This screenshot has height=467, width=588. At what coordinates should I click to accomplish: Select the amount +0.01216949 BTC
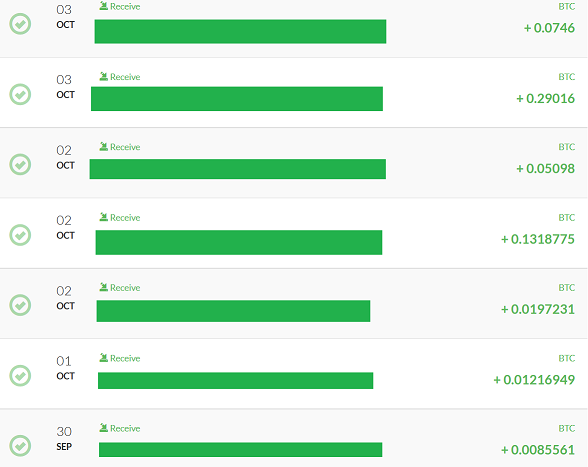click(534, 380)
